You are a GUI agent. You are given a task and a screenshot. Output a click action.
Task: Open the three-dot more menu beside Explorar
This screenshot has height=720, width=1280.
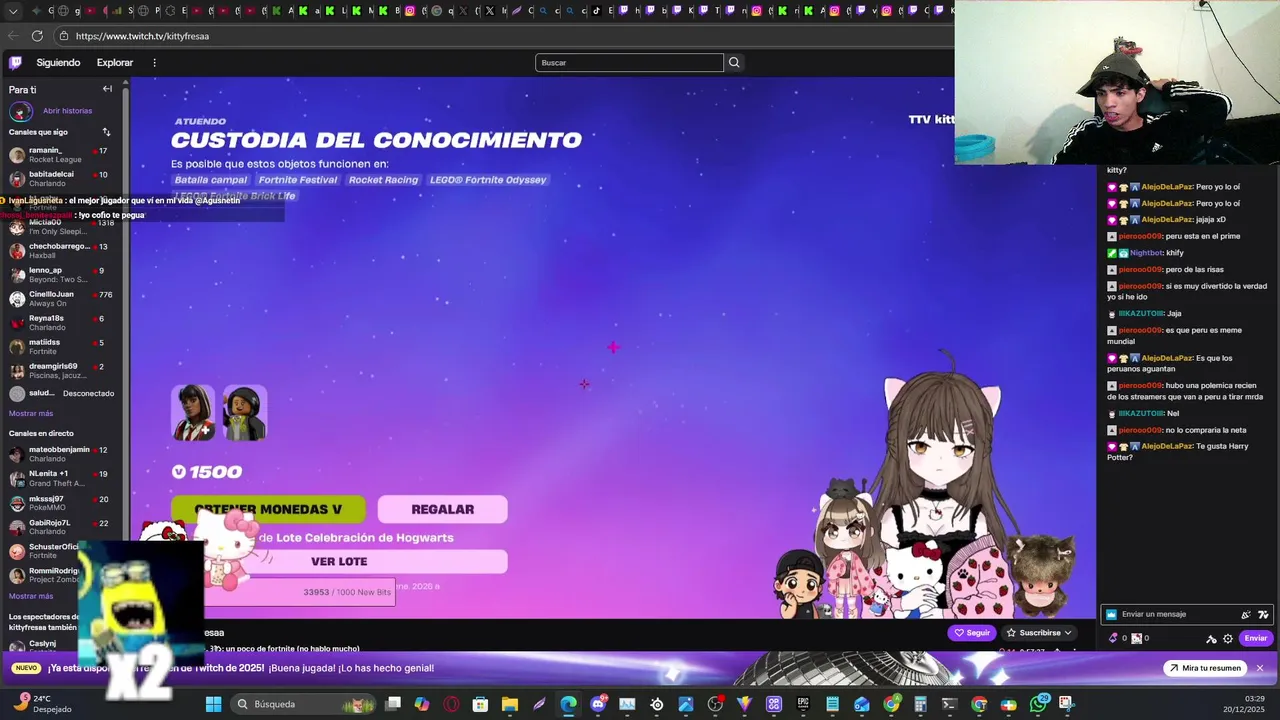[154, 62]
